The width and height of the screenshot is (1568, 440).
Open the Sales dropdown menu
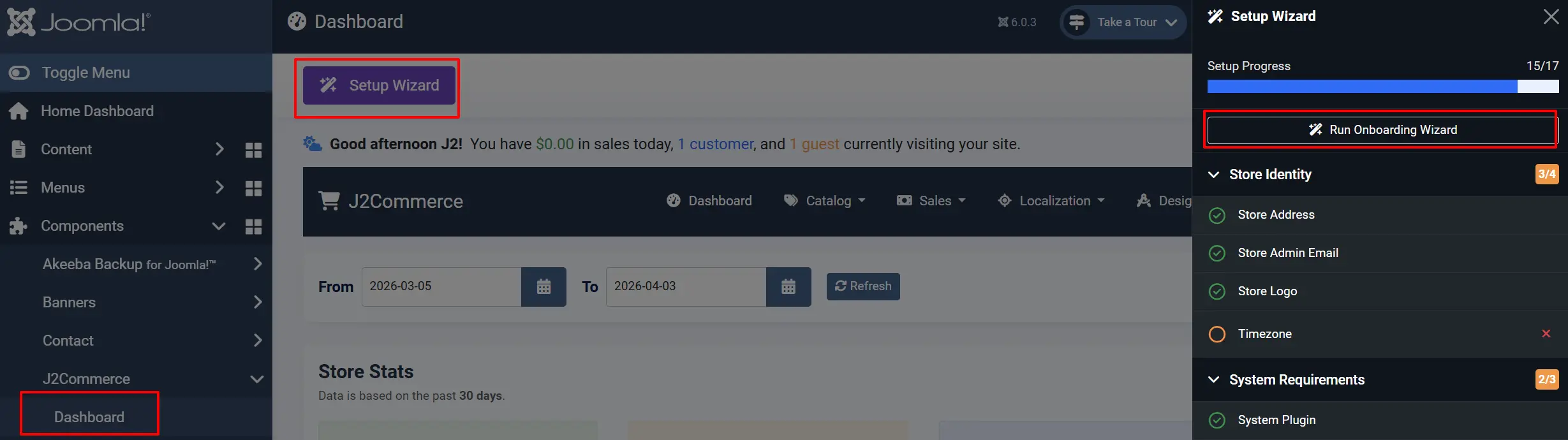coord(931,201)
